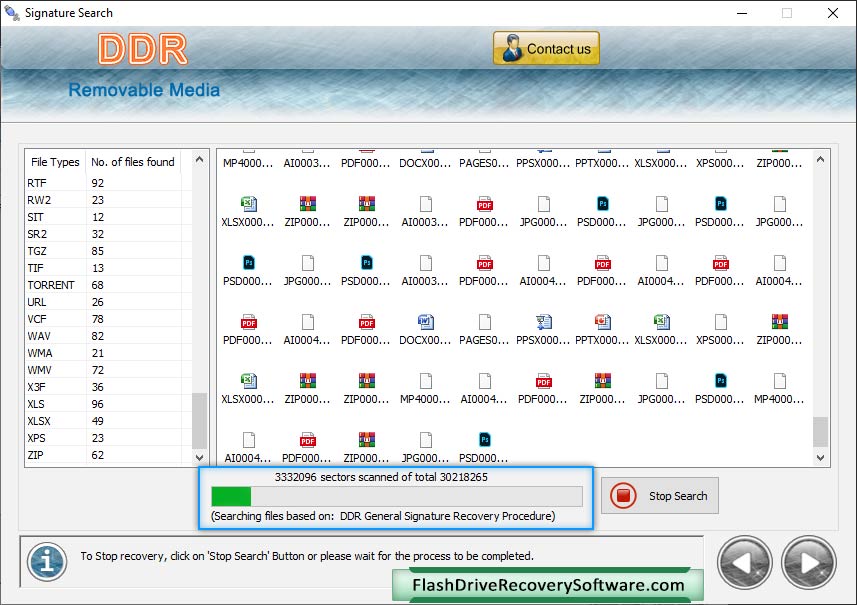The image size is (857, 605).
Task: Click the red stop icon beside Stop Search
Action: [623, 496]
